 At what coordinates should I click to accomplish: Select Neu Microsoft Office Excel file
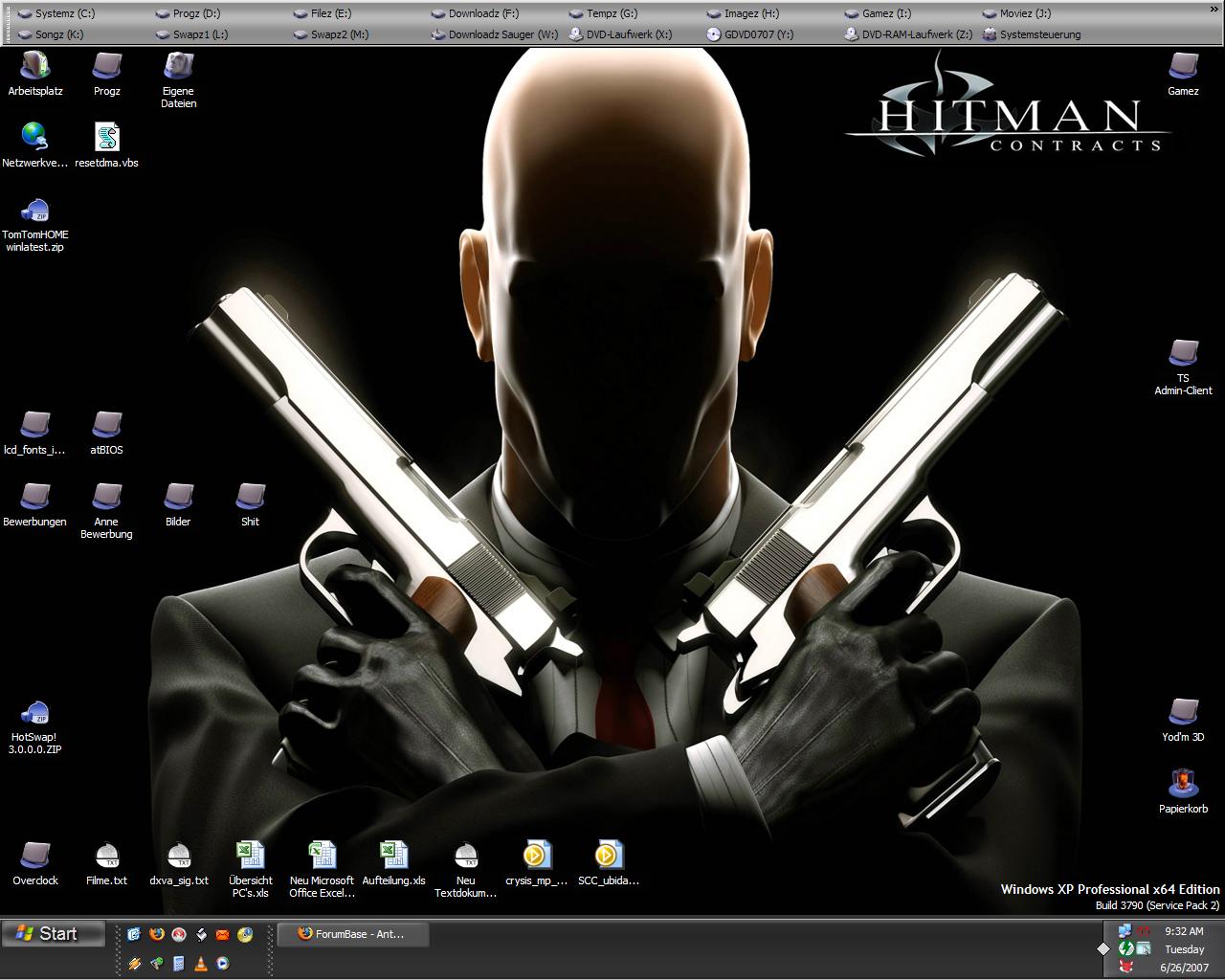point(323,869)
